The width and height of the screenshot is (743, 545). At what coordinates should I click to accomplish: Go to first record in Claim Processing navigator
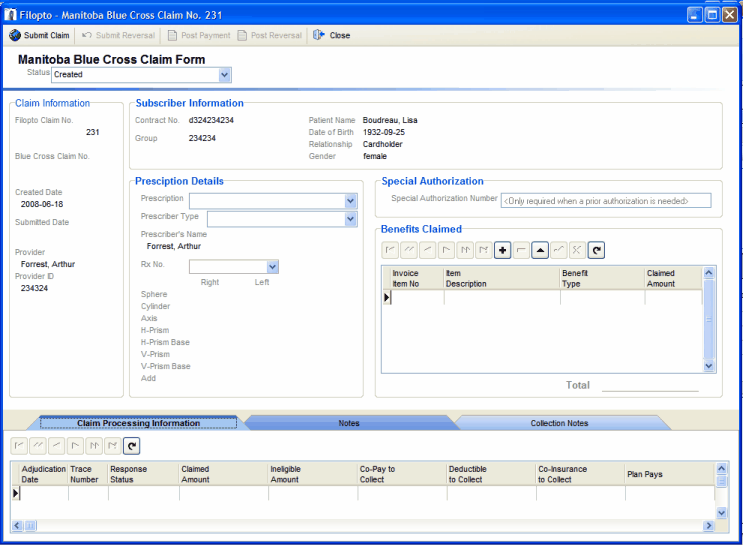[x=19, y=445]
